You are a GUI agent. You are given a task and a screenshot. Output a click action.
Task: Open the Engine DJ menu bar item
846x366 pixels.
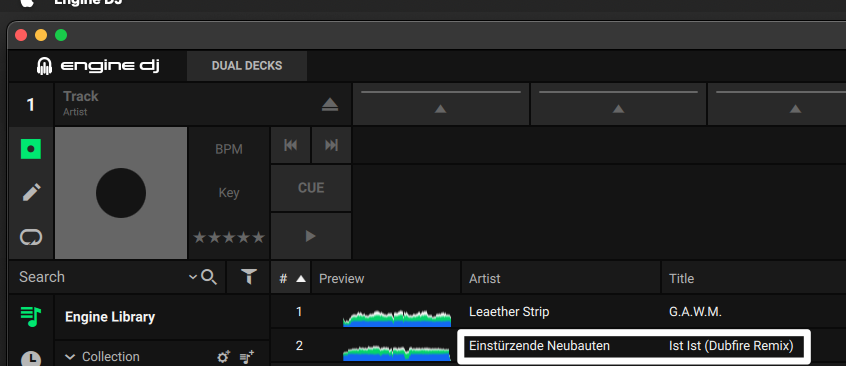click(88, 2)
